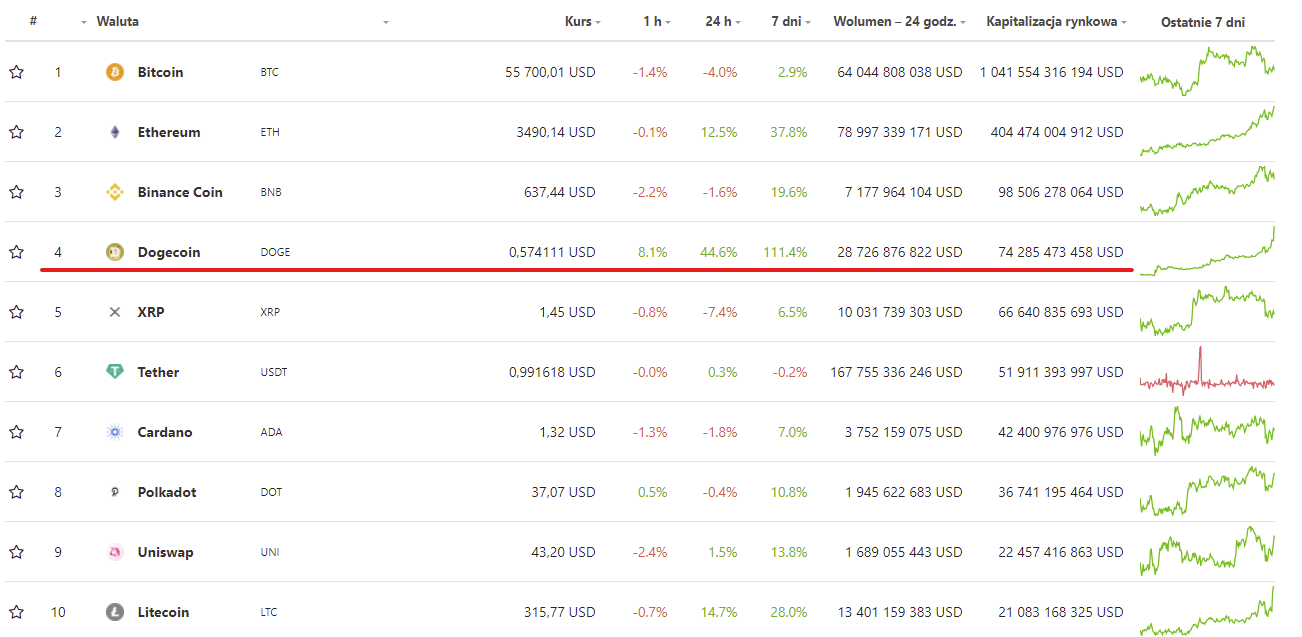Screen dimensions: 1302x637
Task: Click Binance Coin price 637,44 USD
Action: [x=560, y=192]
